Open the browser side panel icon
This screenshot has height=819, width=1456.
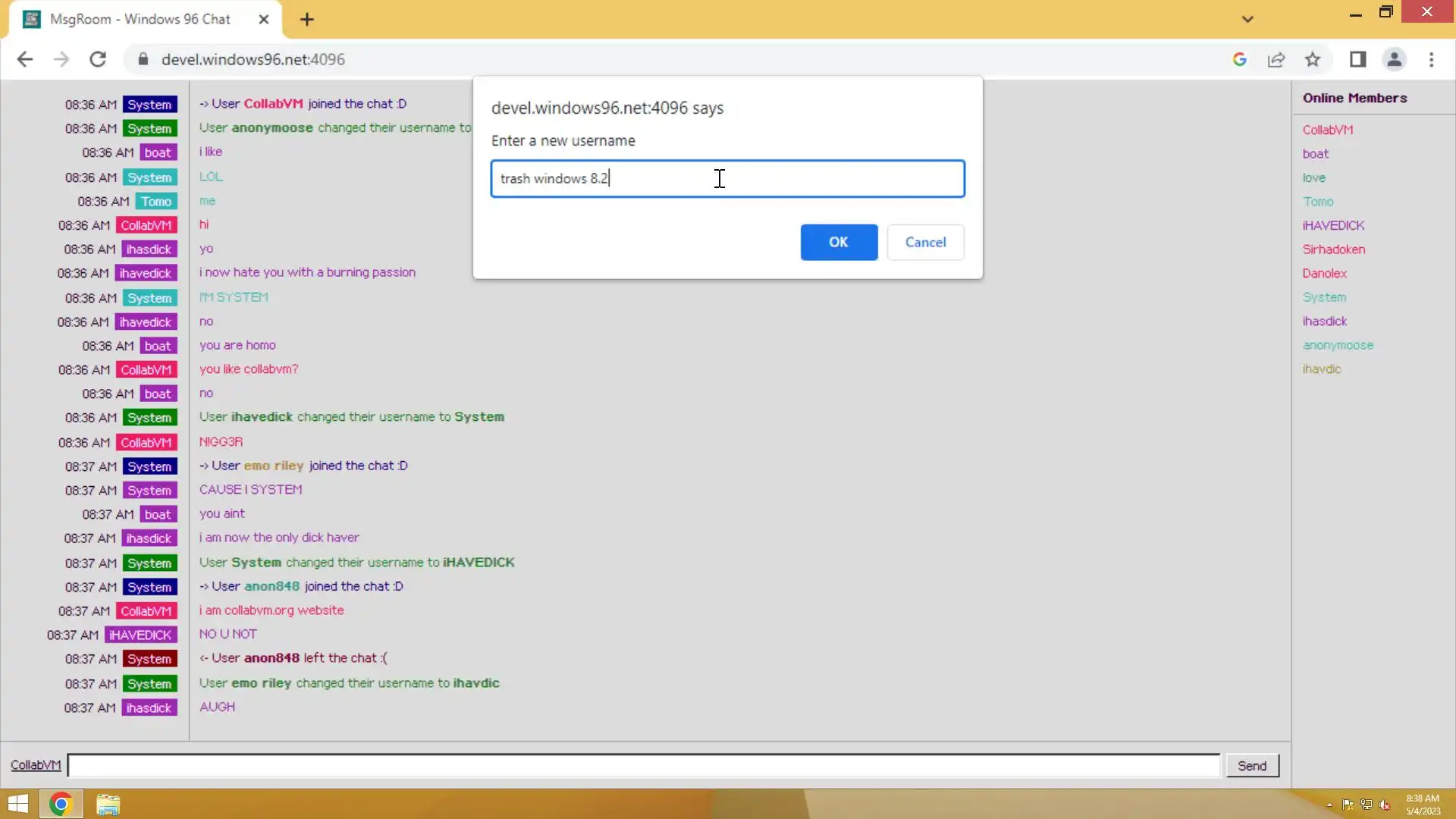pos(1357,59)
